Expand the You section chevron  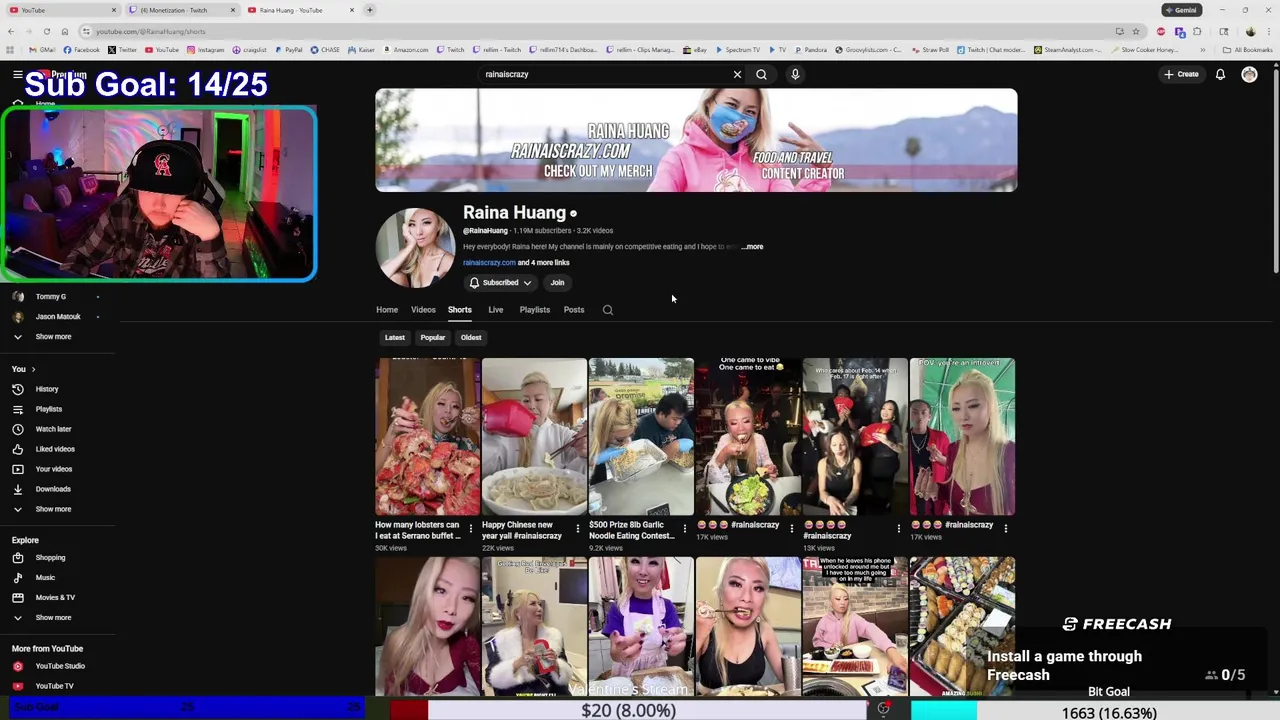[x=33, y=369]
